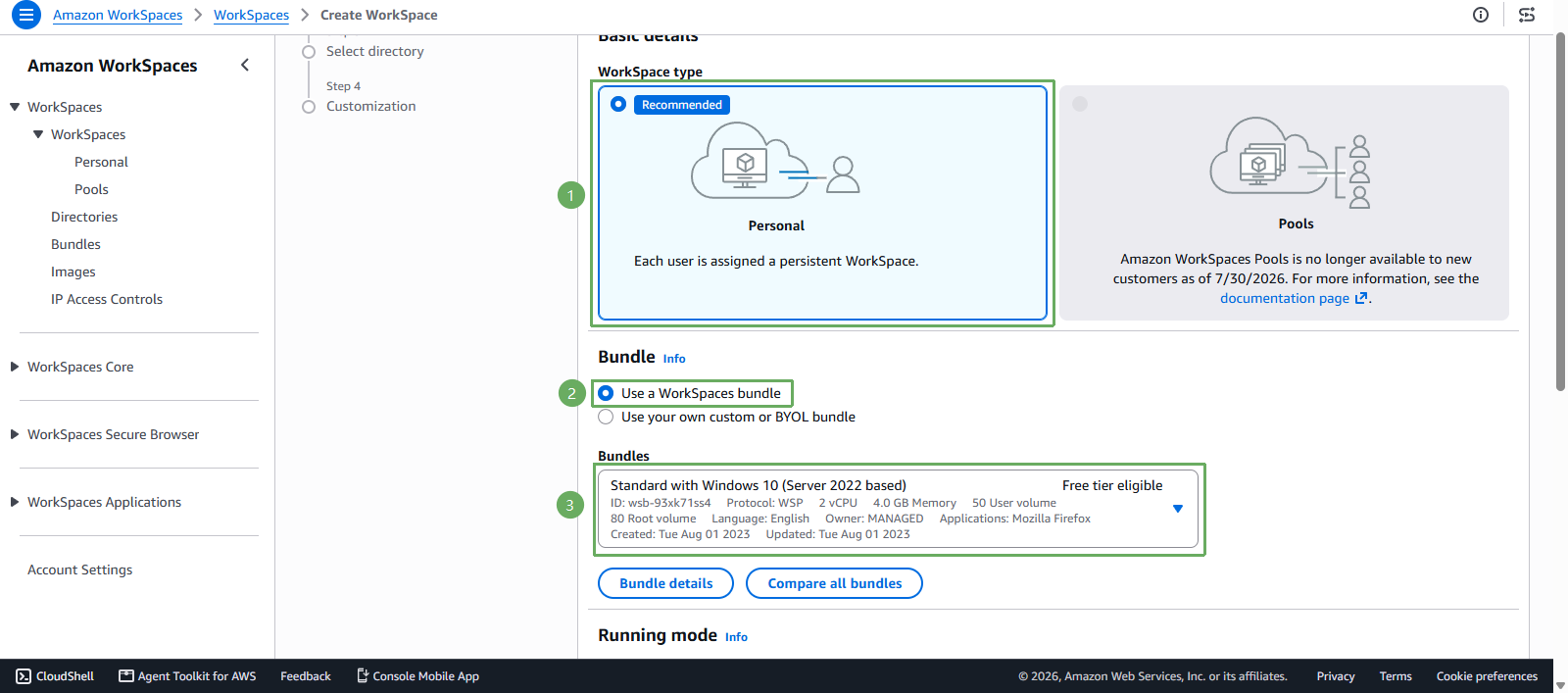
Task: Expand WorkSpaces Secure Browser section
Action: coord(15,434)
